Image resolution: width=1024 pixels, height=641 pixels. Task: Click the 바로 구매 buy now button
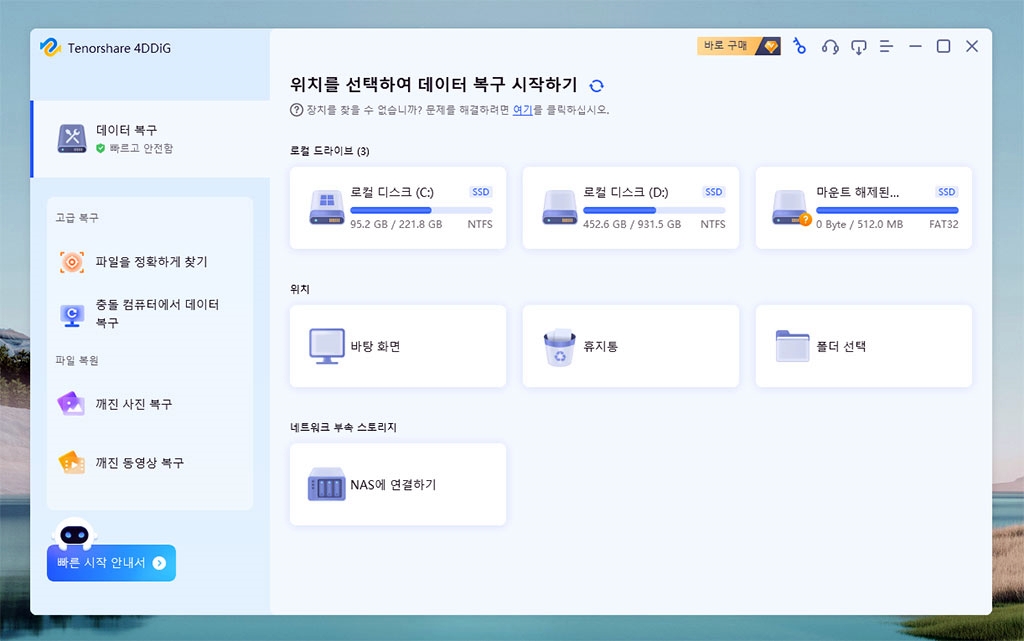pyautogui.click(x=739, y=46)
